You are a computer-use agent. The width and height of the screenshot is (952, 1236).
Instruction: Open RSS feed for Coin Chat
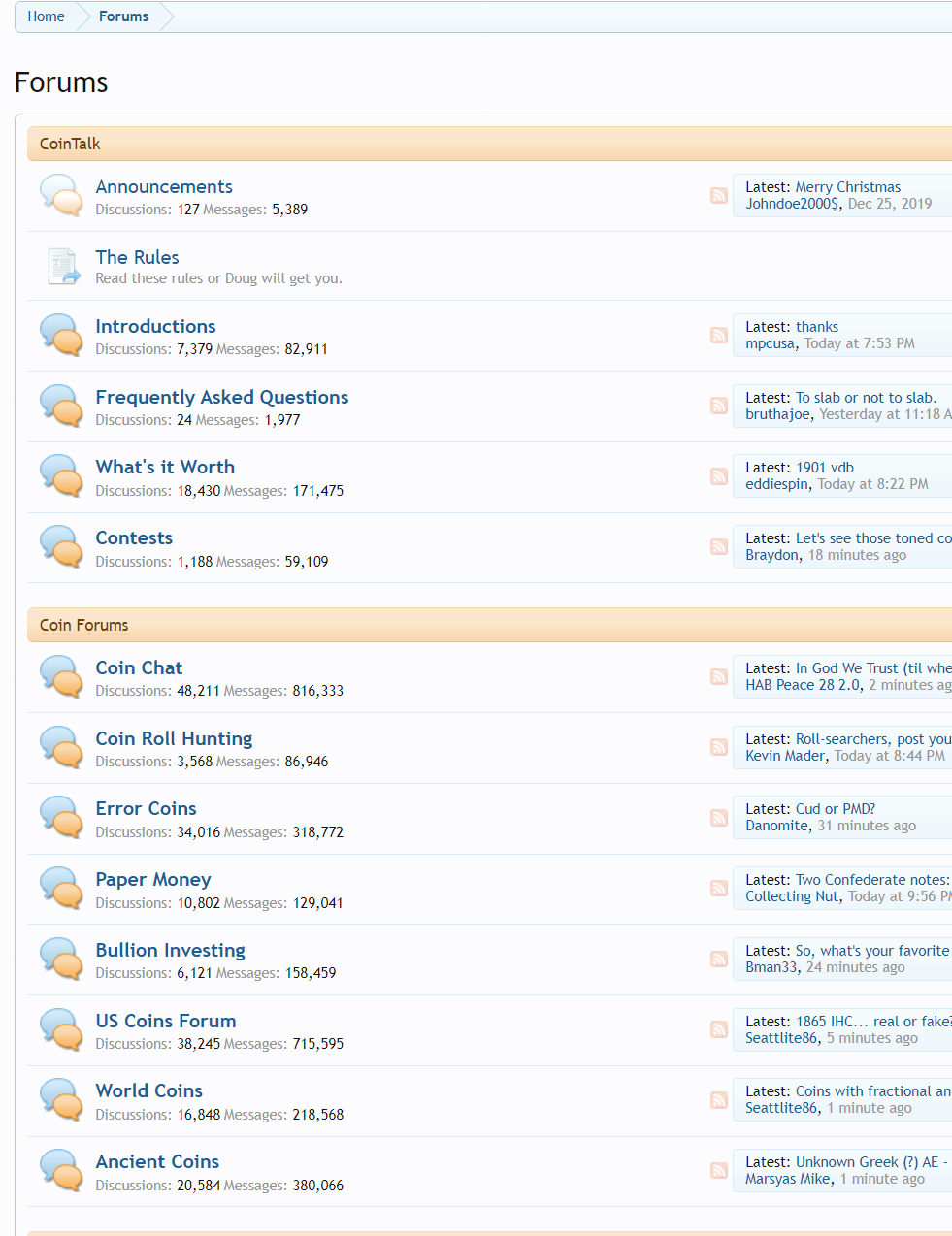pos(719,677)
